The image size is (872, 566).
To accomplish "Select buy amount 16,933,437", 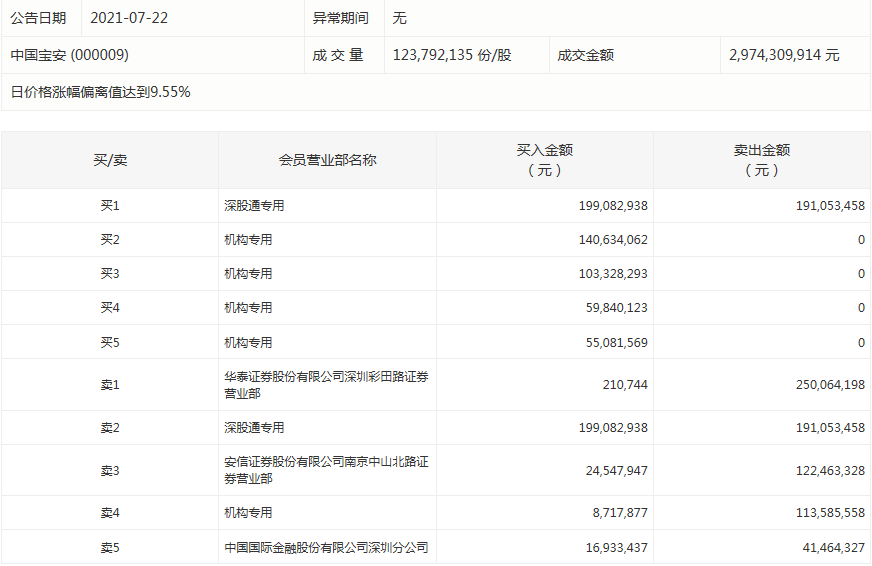I will (617, 548).
